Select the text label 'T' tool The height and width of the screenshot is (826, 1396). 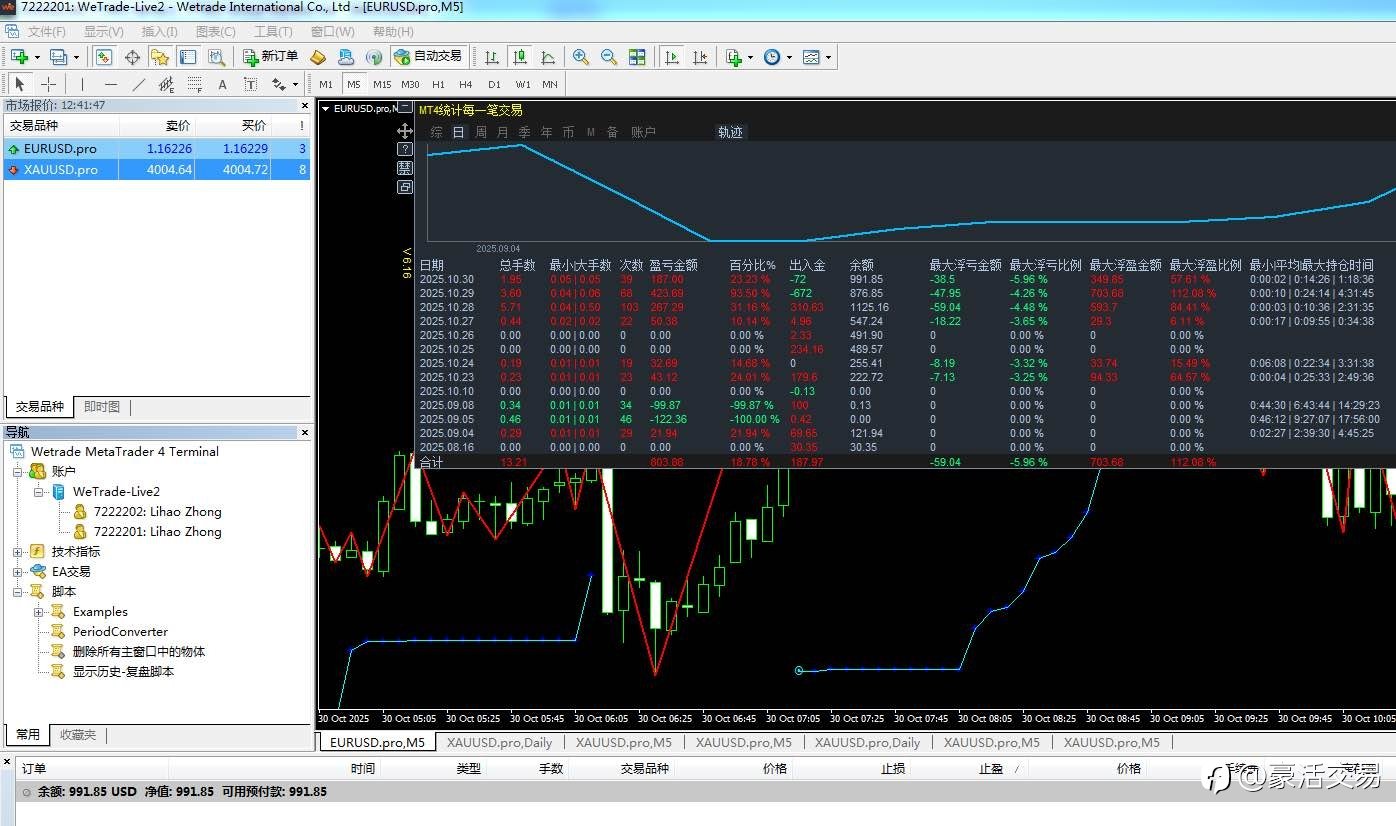[250, 84]
